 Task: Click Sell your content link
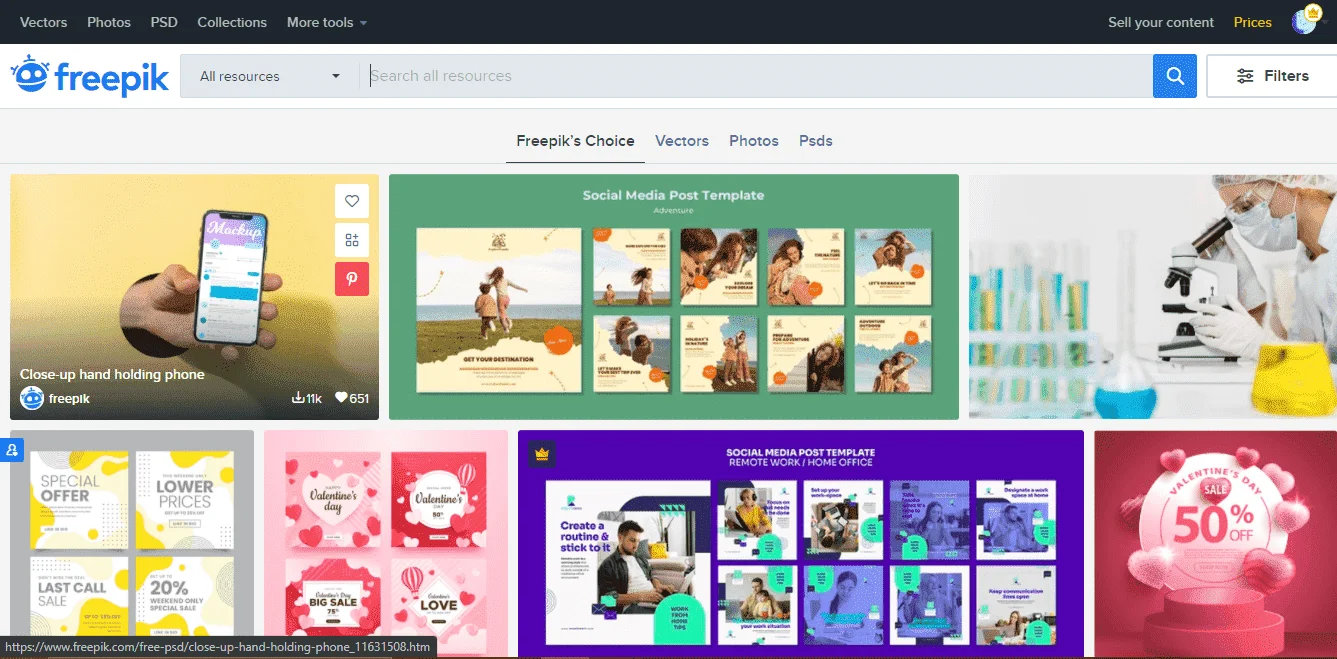click(1161, 22)
